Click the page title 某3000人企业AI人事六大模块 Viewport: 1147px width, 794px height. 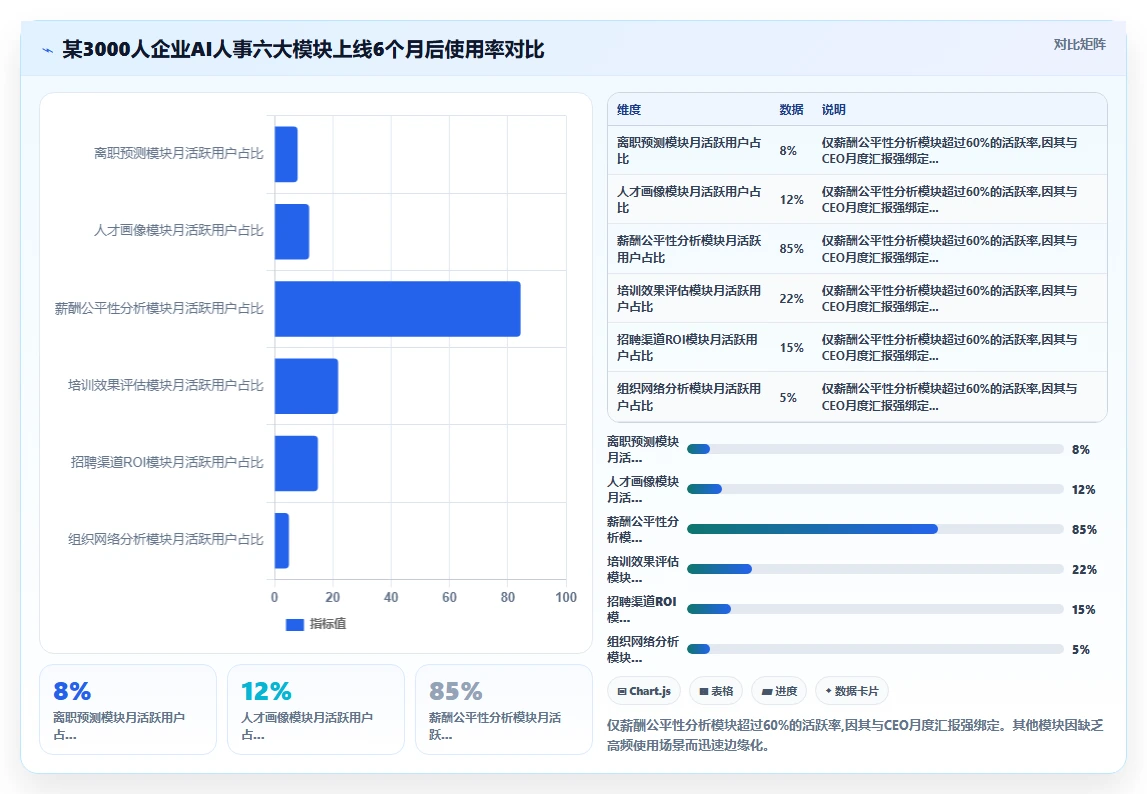tap(303, 49)
